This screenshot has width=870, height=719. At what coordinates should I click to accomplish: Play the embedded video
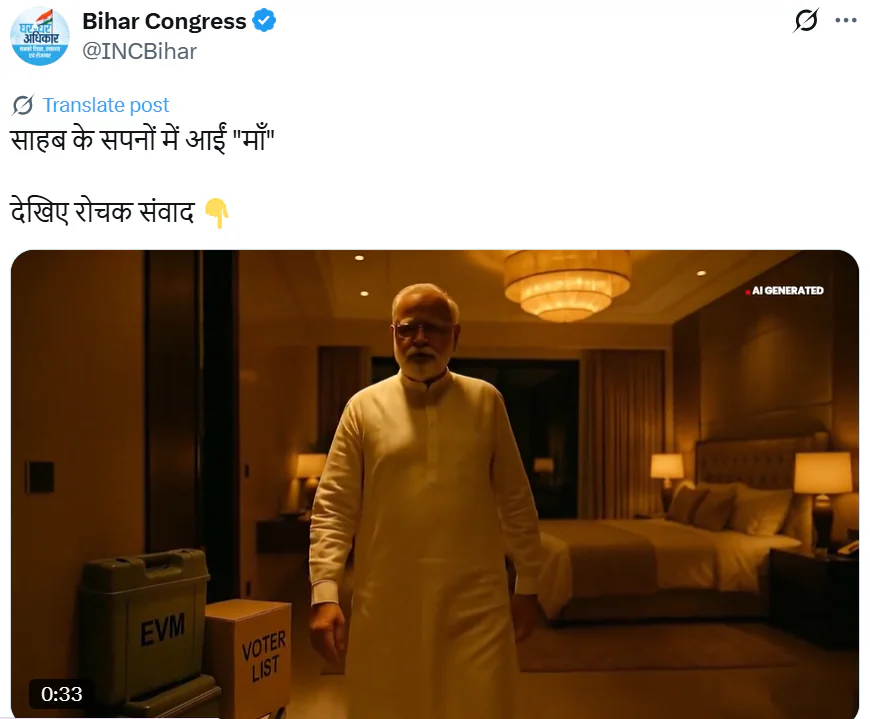point(435,484)
